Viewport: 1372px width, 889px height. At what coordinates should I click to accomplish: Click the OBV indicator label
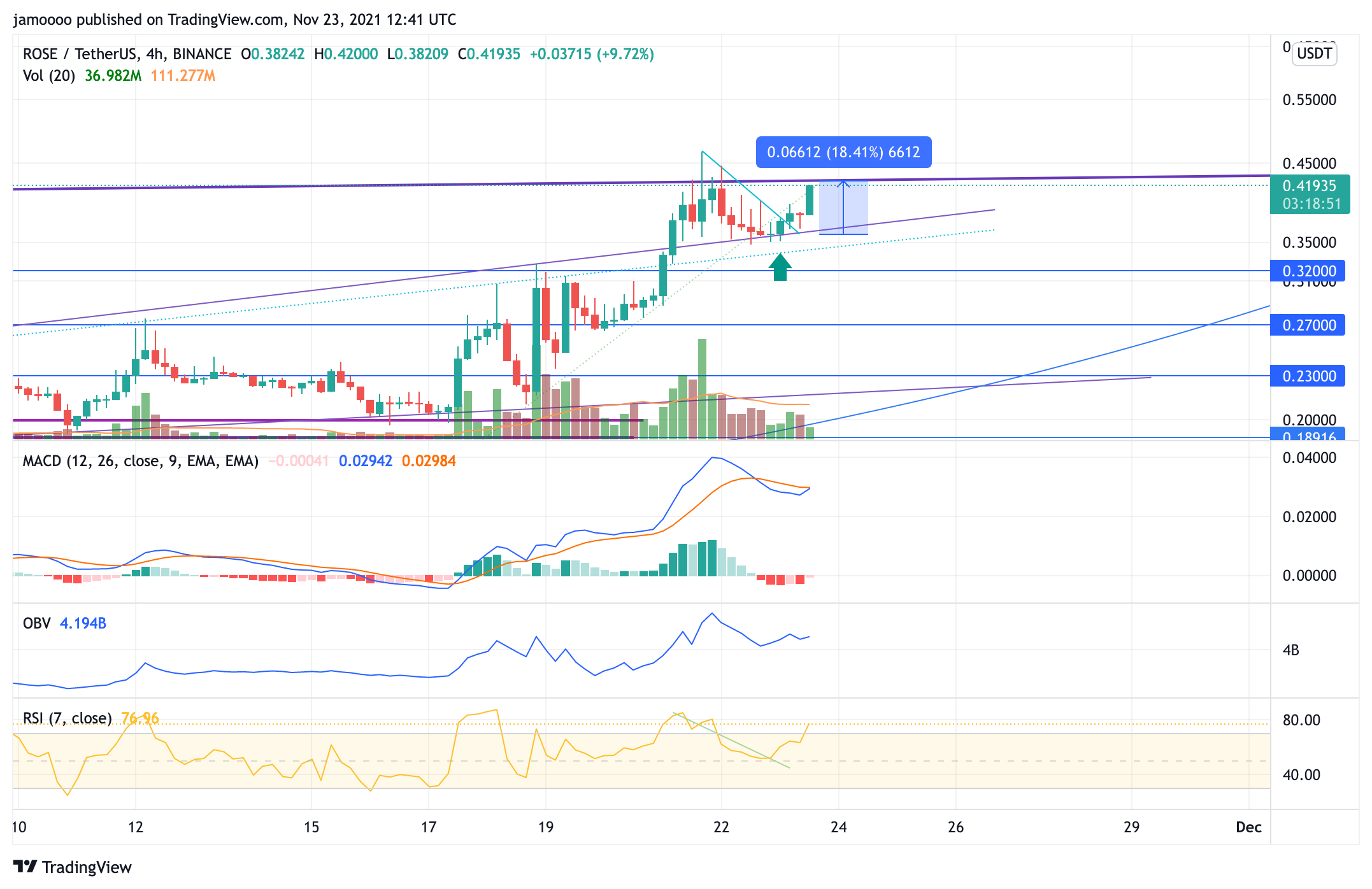(x=37, y=623)
